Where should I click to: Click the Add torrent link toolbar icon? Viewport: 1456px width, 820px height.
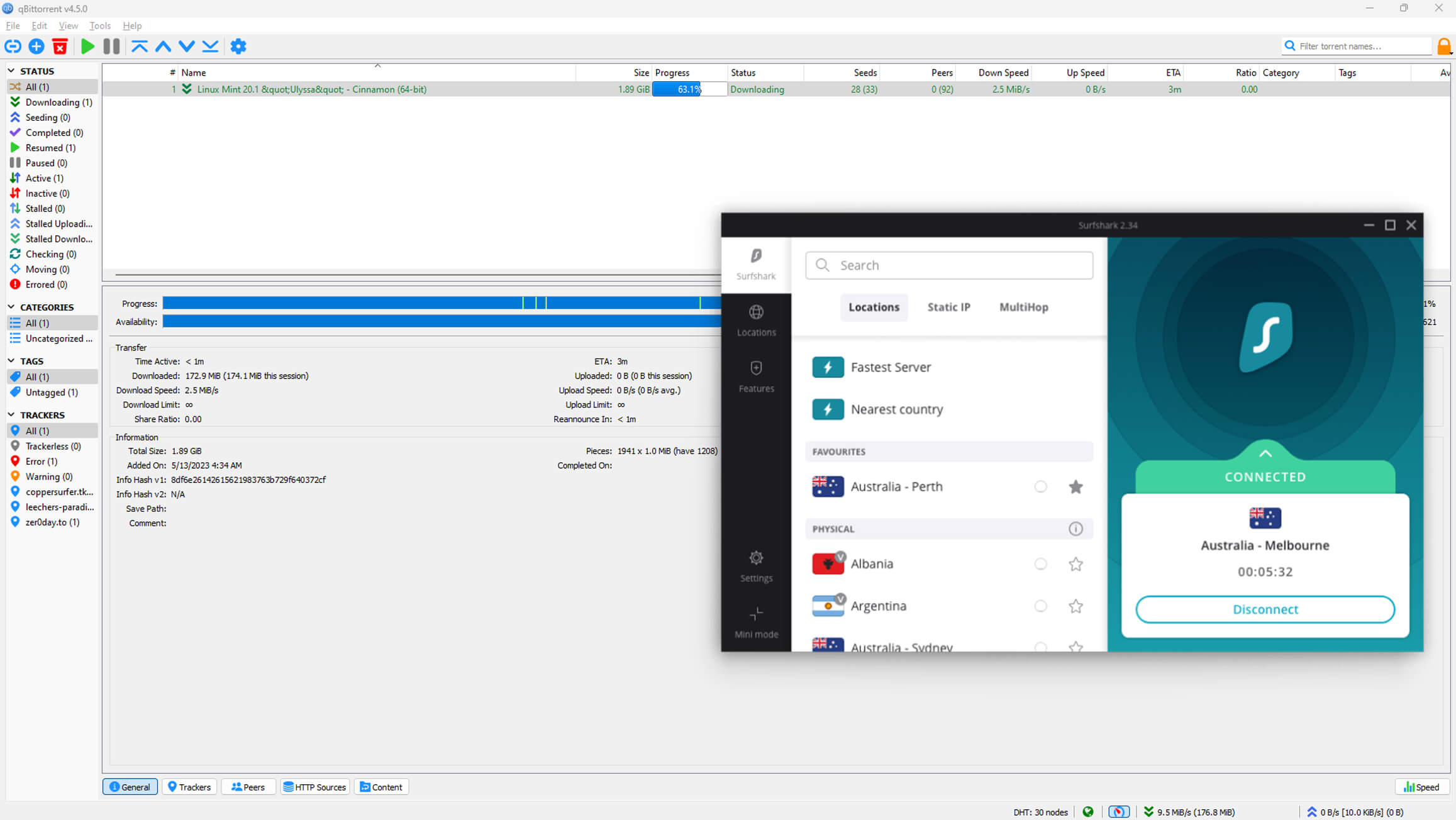[x=13, y=46]
